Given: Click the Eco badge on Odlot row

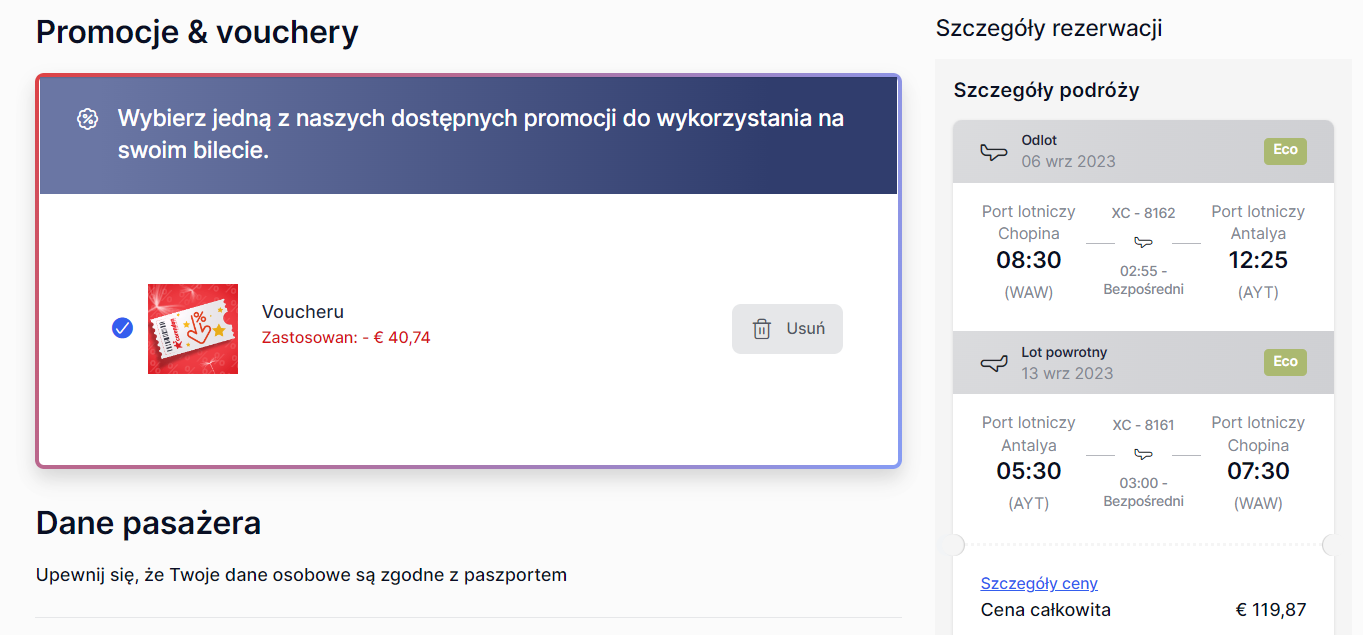Looking at the screenshot, I should pyautogui.click(x=1285, y=151).
